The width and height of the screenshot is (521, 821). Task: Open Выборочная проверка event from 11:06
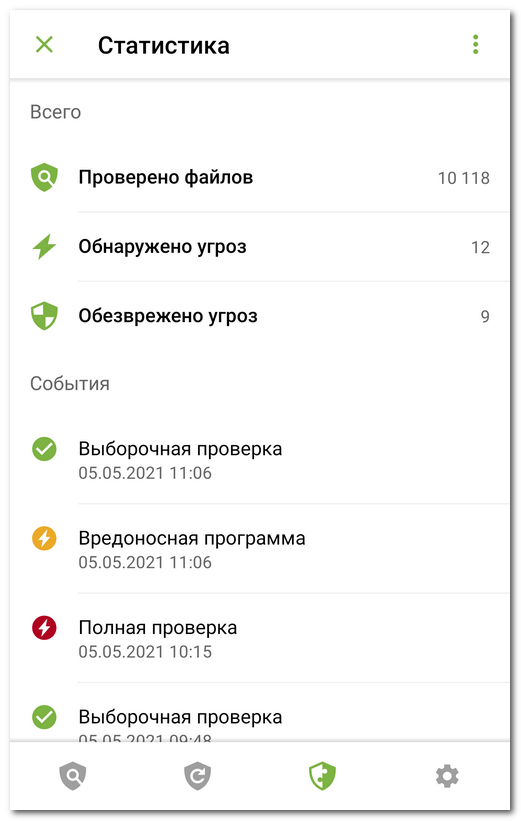(260, 460)
